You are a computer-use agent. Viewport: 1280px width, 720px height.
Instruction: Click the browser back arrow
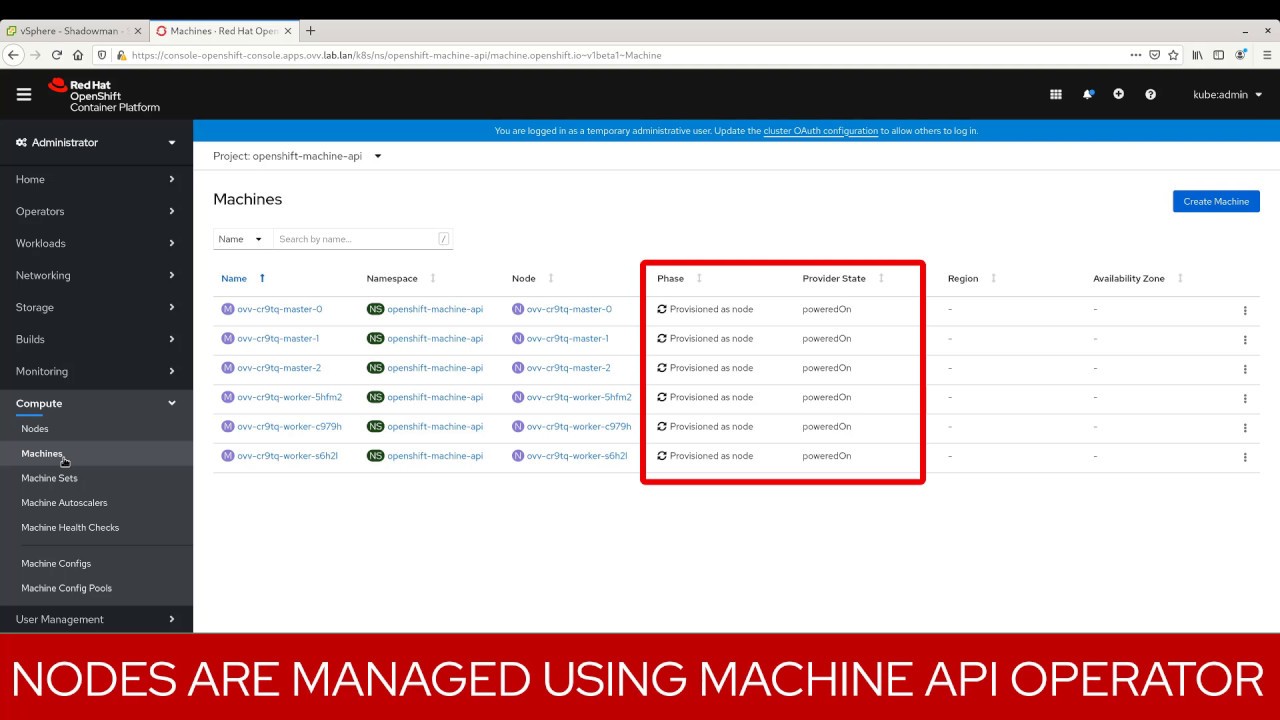[x=13, y=55]
